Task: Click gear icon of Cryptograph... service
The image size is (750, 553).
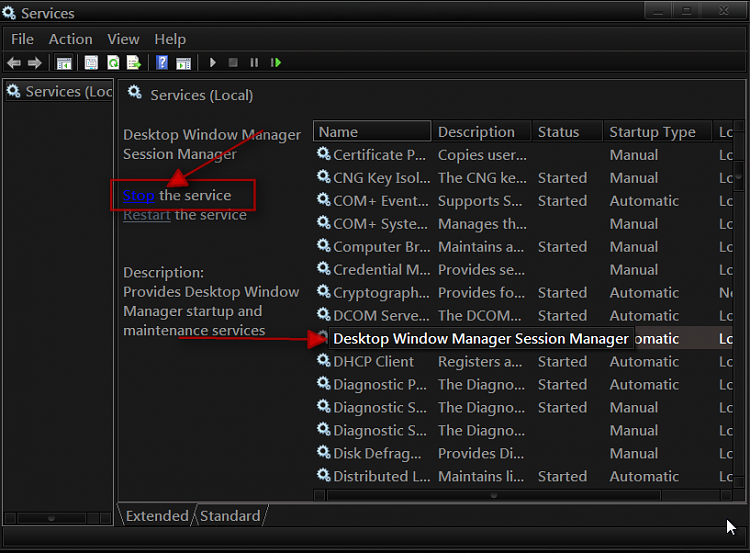Action: pyautogui.click(x=323, y=292)
